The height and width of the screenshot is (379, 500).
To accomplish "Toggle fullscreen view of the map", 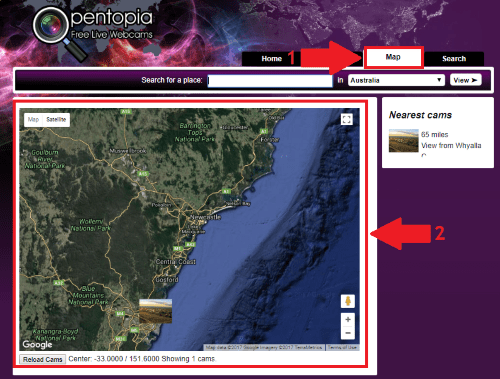I will click(x=347, y=119).
